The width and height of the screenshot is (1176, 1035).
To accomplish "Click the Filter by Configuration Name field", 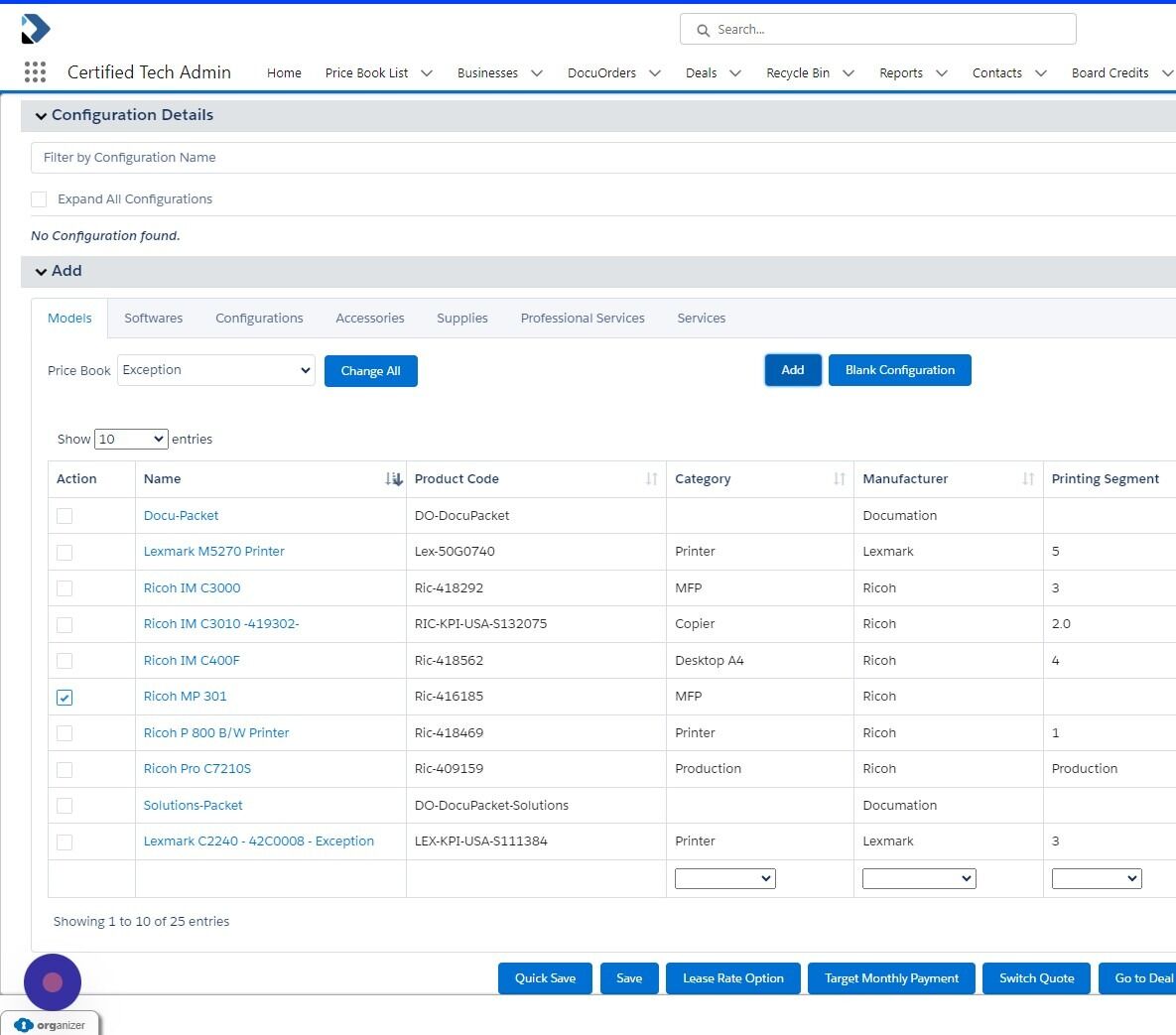I will (x=603, y=158).
